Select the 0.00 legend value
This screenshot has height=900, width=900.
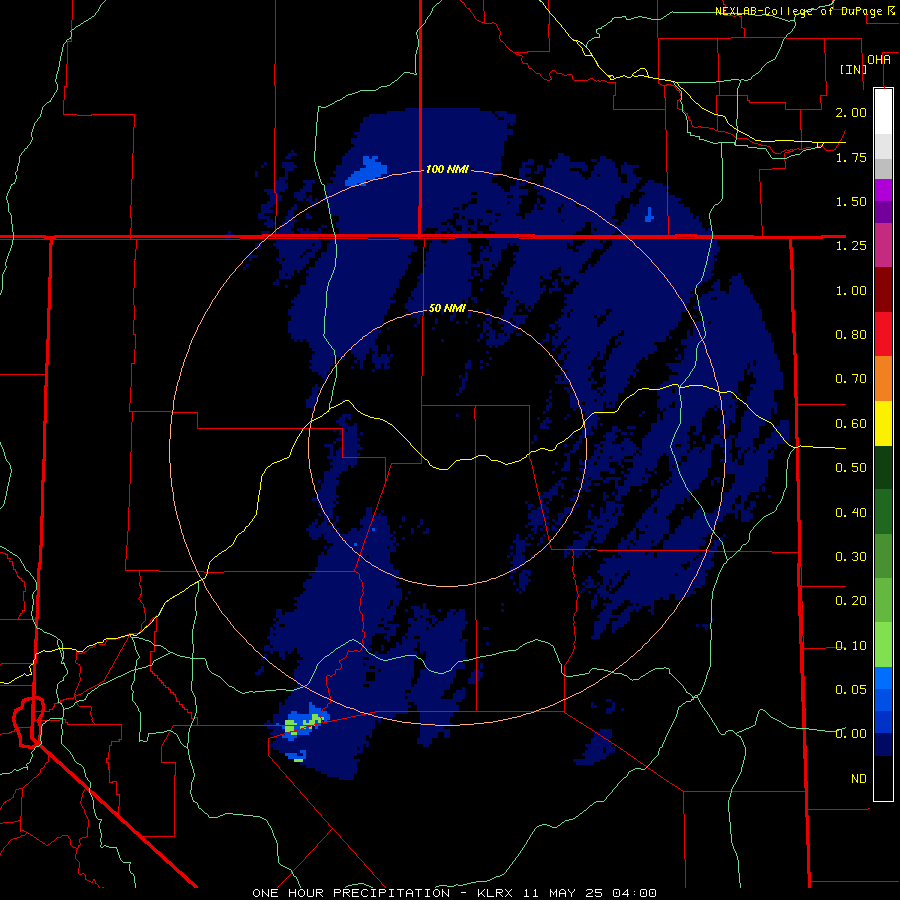851,734
